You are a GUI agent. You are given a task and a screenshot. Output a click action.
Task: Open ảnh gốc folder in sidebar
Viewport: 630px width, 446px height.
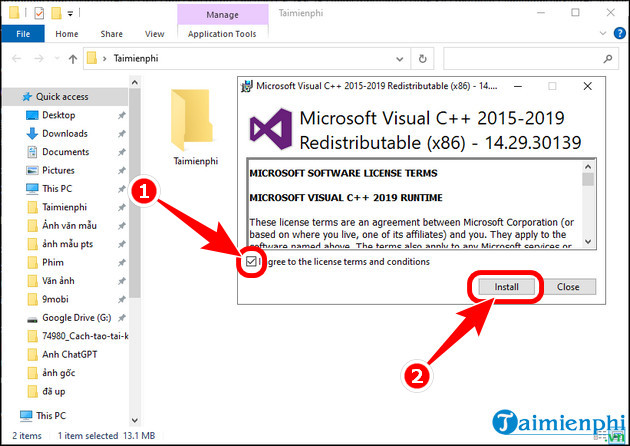tap(59, 373)
